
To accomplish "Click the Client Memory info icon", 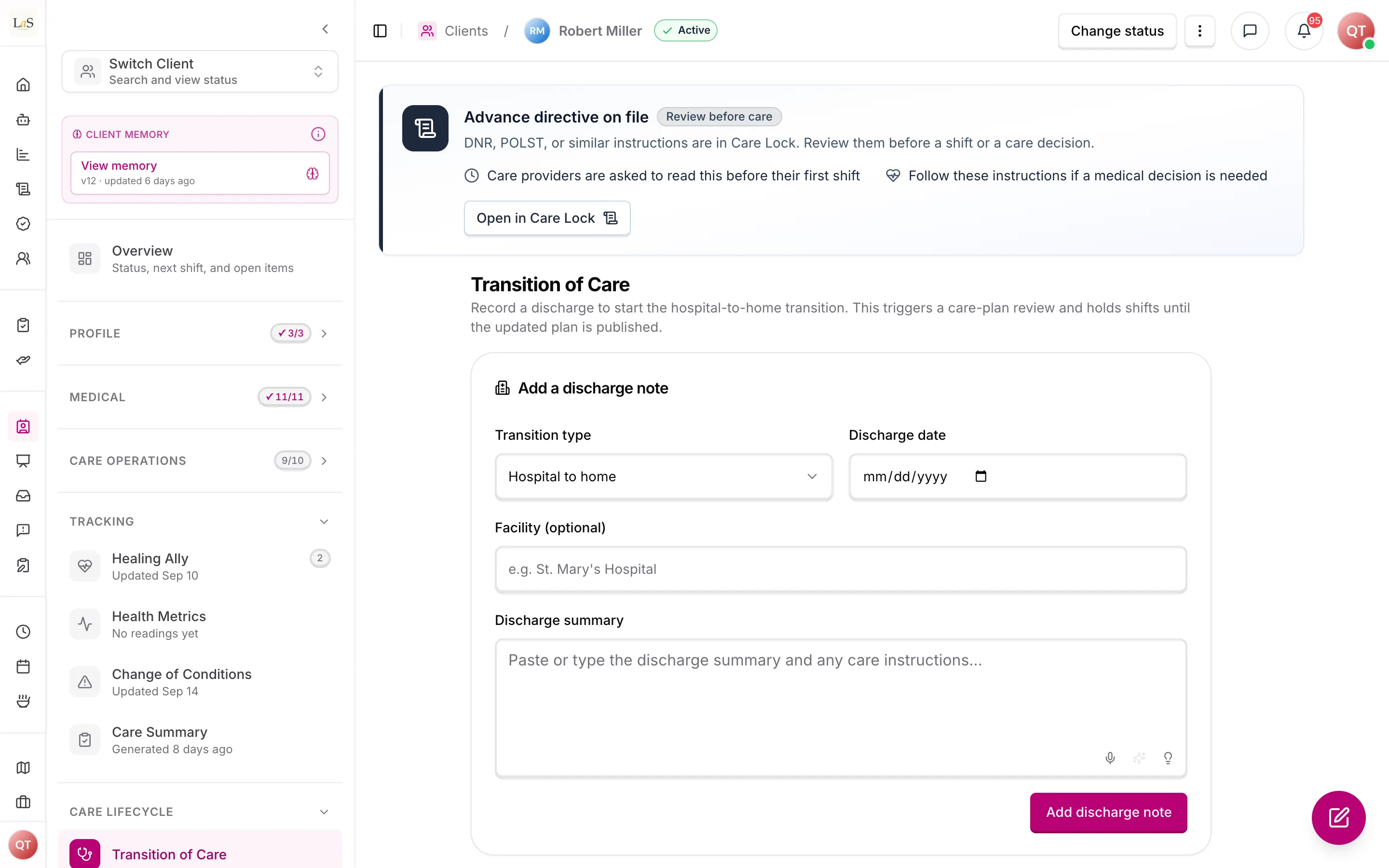I will 318,134.
